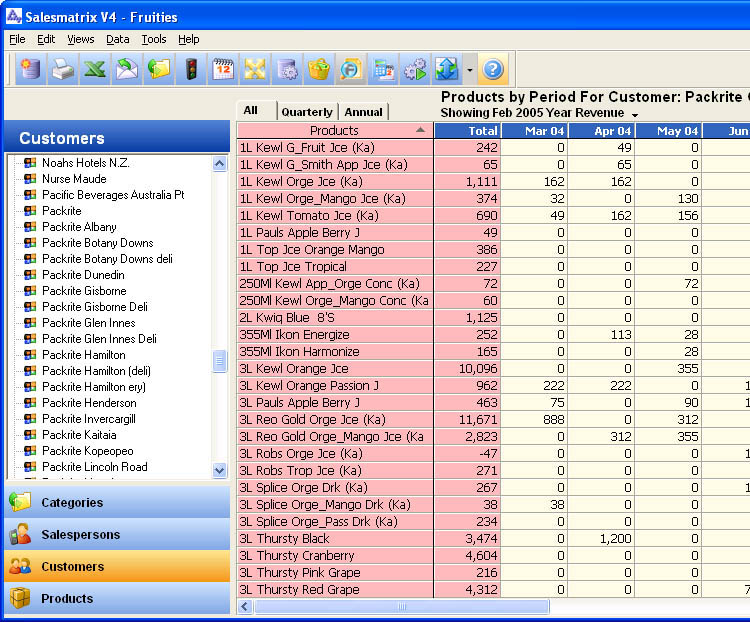Click the Apr 04 column header
This screenshot has height=622, width=750.
[x=601, y=131]
